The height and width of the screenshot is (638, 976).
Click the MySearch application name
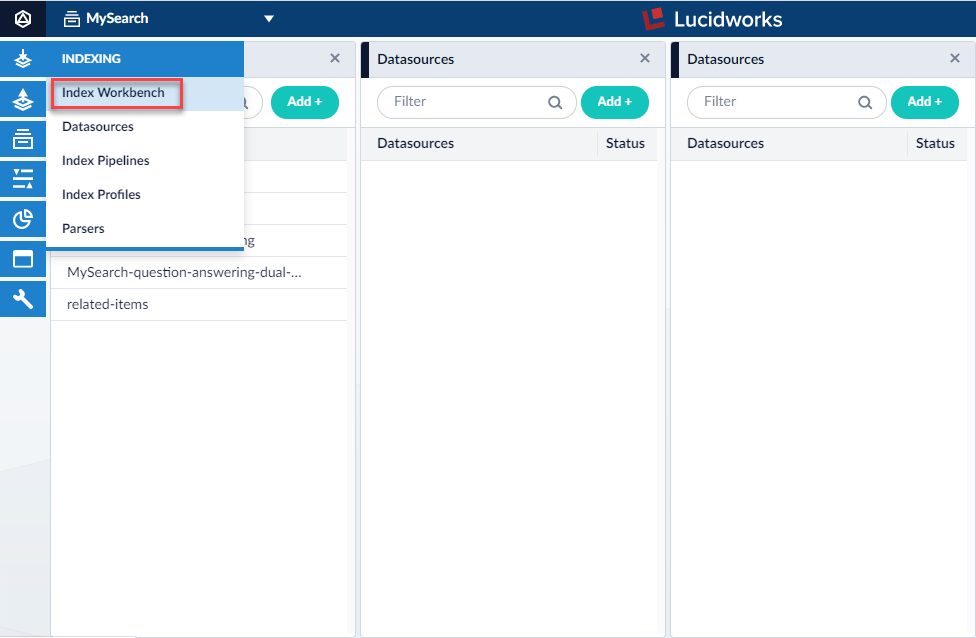pyautogui.click(x=117, y=19)
